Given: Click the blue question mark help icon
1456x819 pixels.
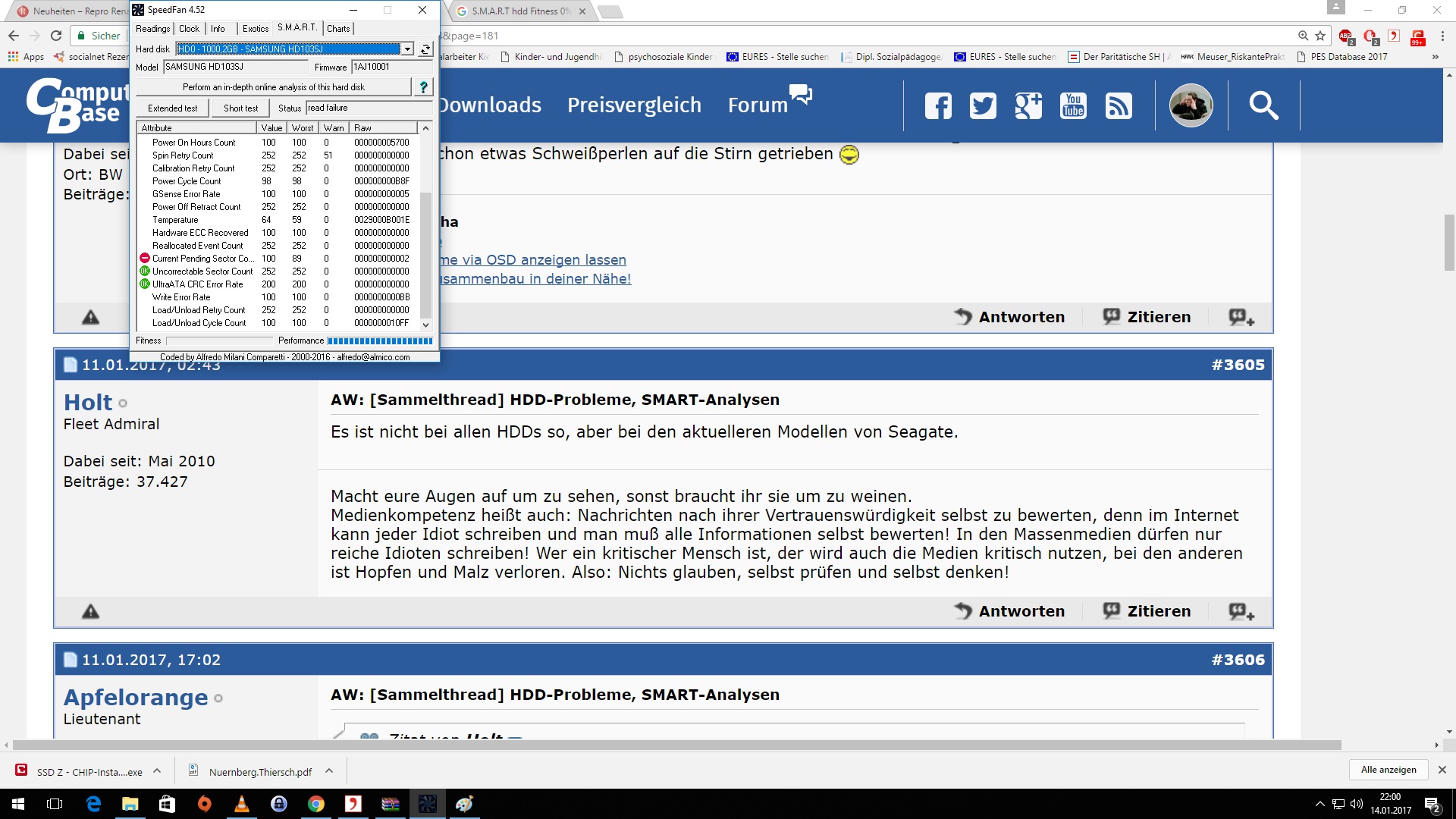Looking at the screenshot, I should 423,87.
